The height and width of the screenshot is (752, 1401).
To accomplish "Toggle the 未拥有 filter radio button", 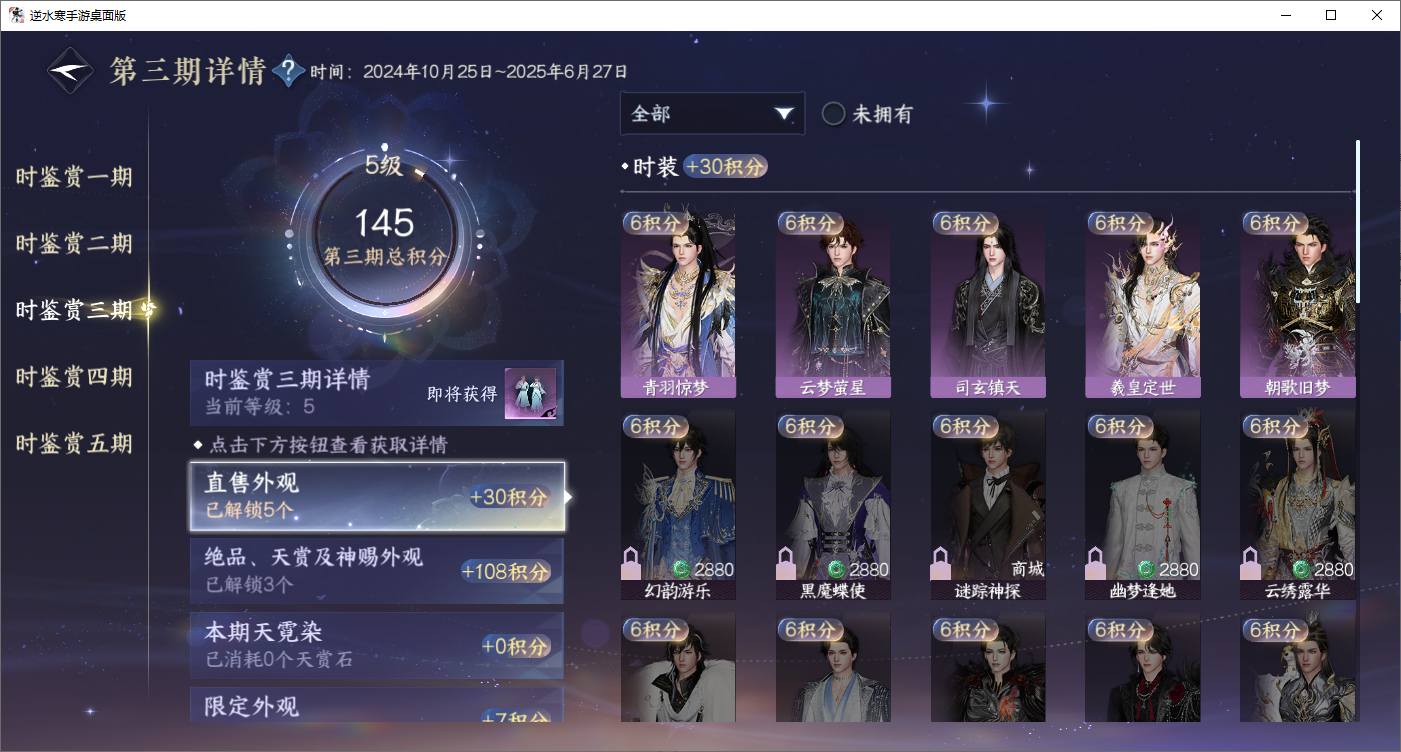I will pos(833,114).
